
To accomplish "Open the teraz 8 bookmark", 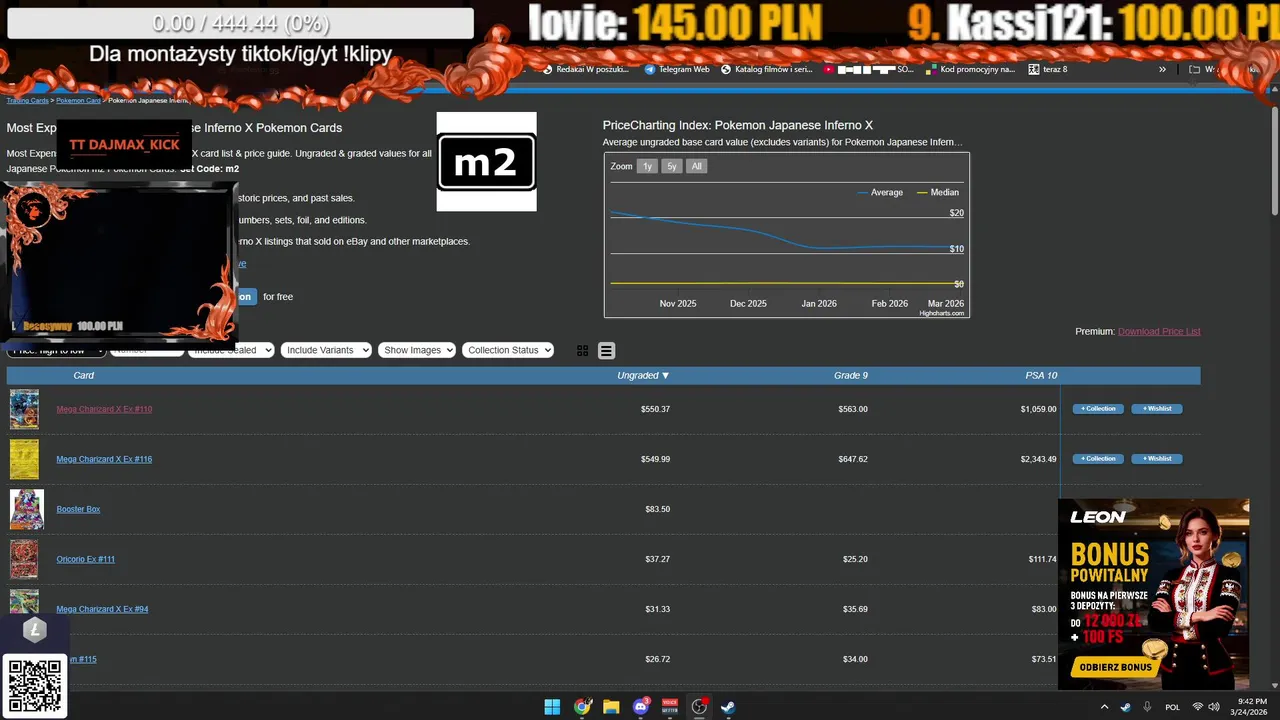I will 1048,69.
